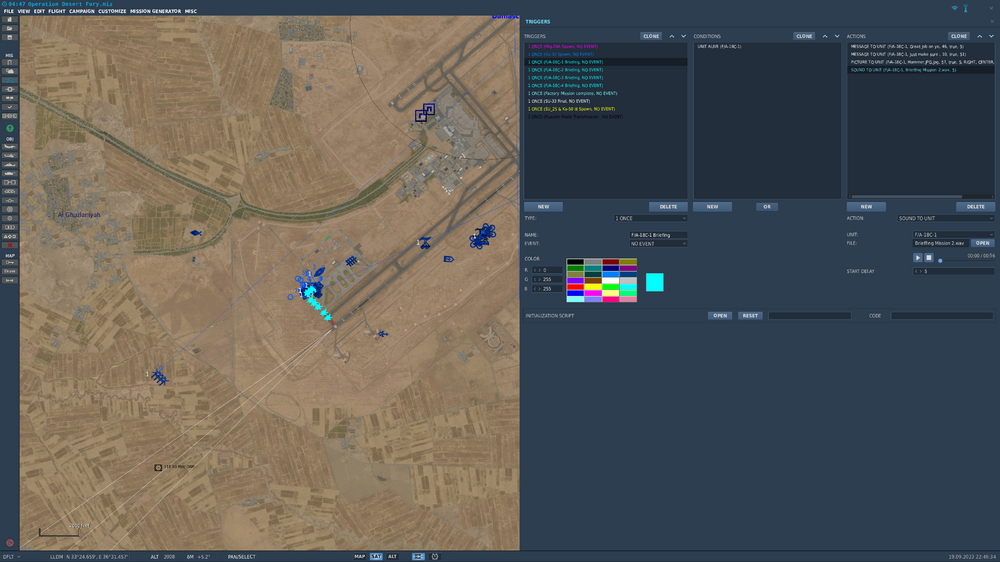Open the EDIT menu
The image size is (1000, 562).
click(40, 11)
